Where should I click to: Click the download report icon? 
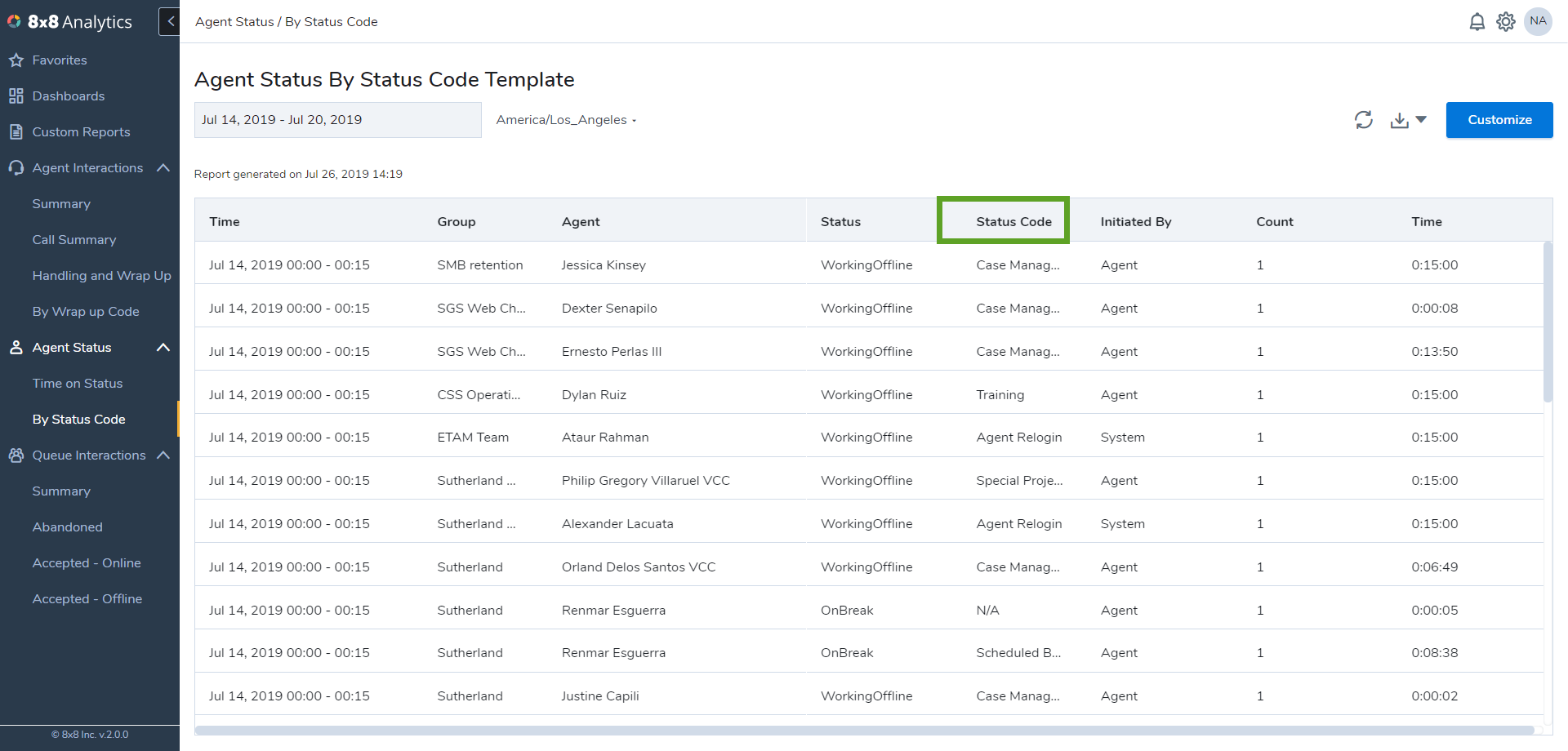tap(1398, 120)
